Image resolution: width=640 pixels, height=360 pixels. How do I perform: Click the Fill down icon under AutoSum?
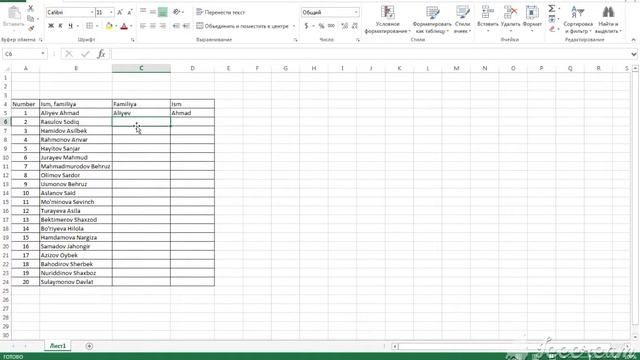(x=551, y=19)
